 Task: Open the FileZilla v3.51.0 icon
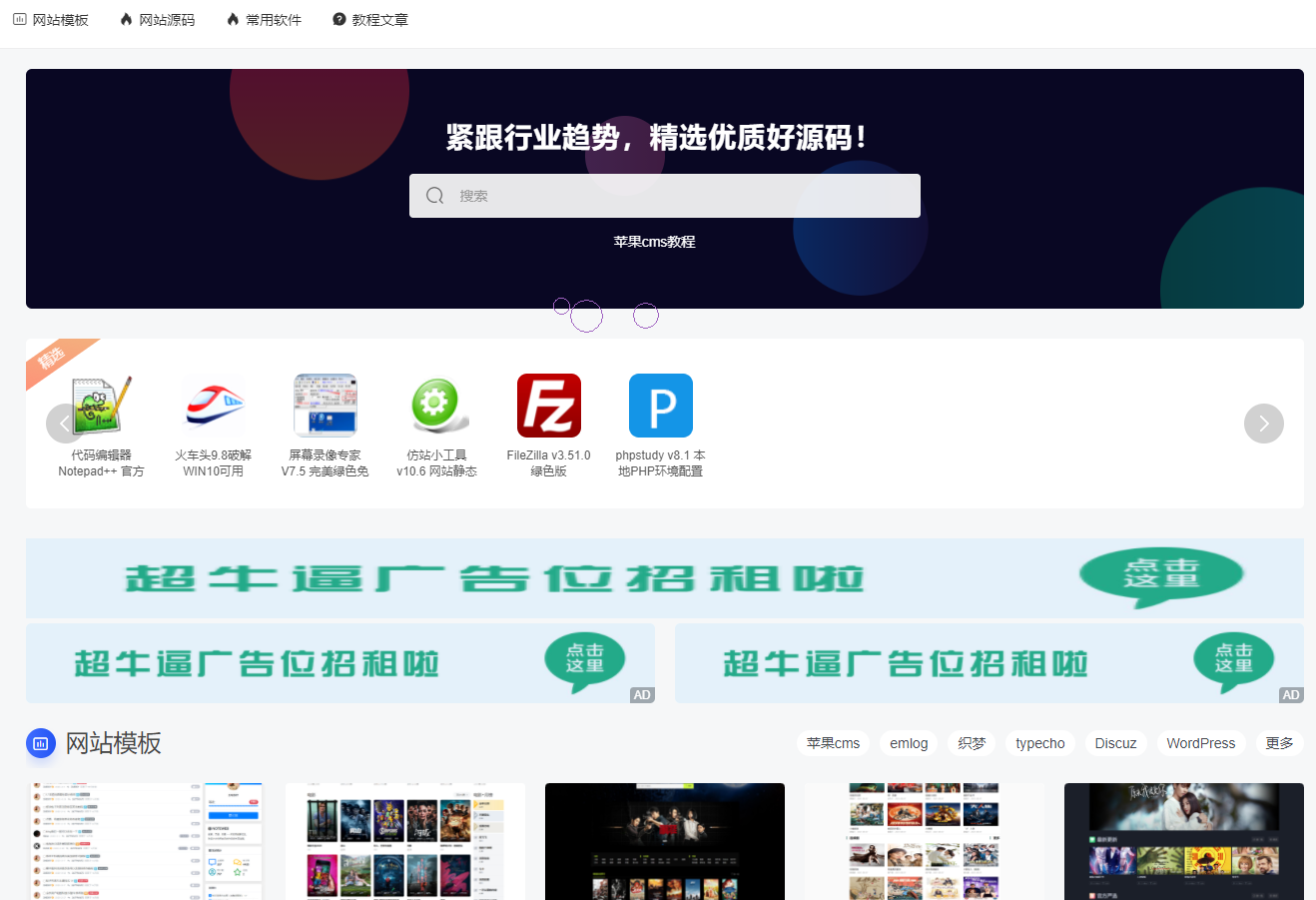tap(548, 405)
